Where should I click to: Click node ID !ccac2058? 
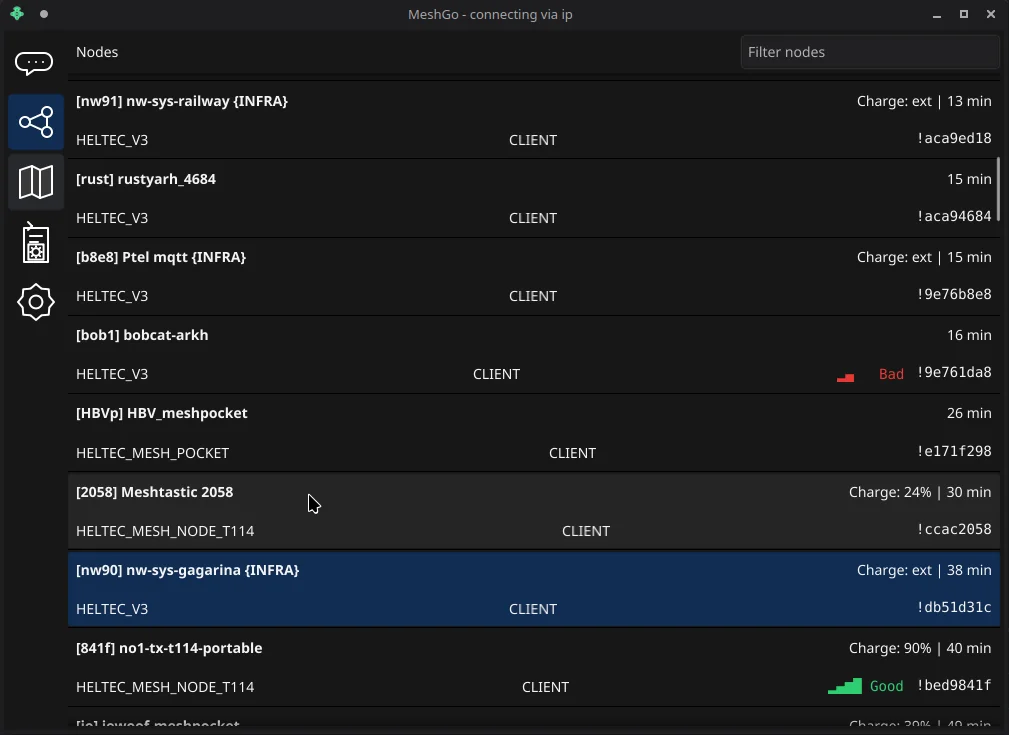954,529
